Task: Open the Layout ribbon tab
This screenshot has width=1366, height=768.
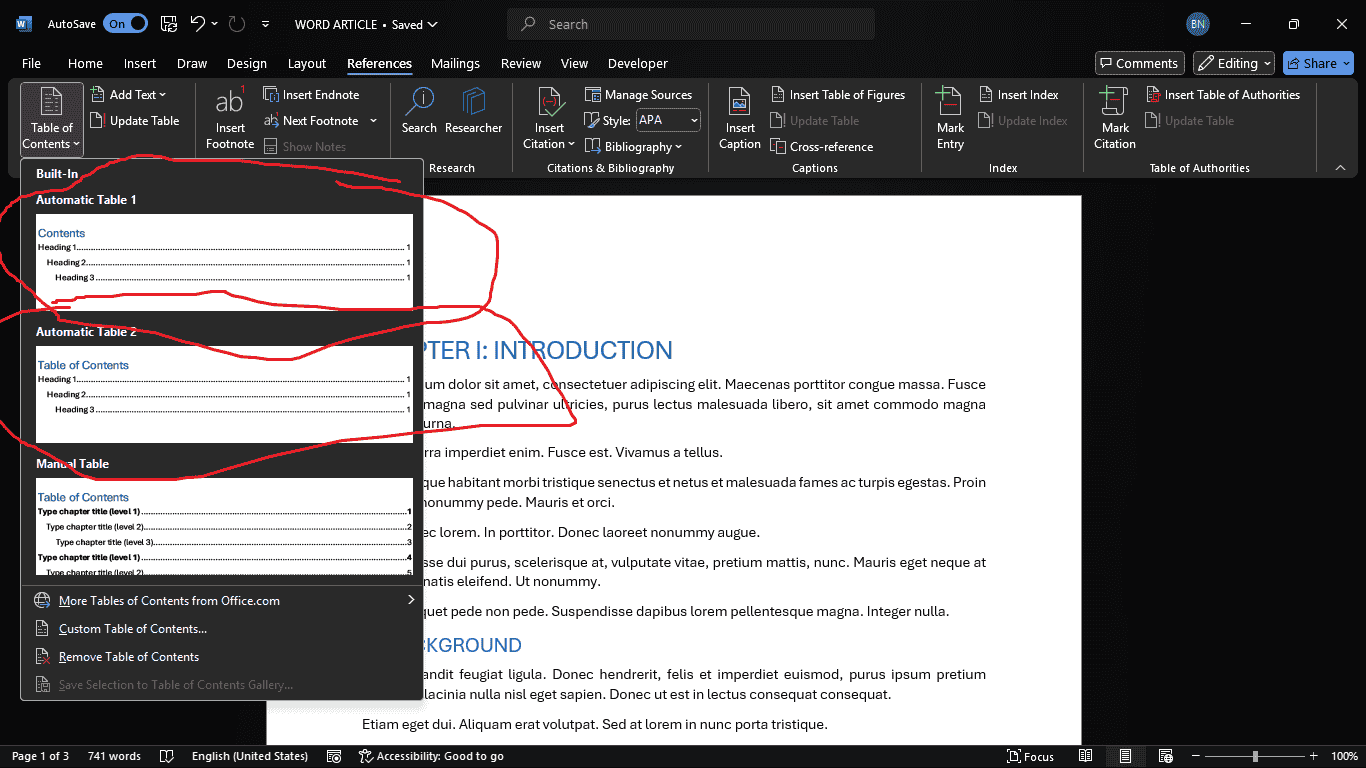Action: (x=307, y=63)
